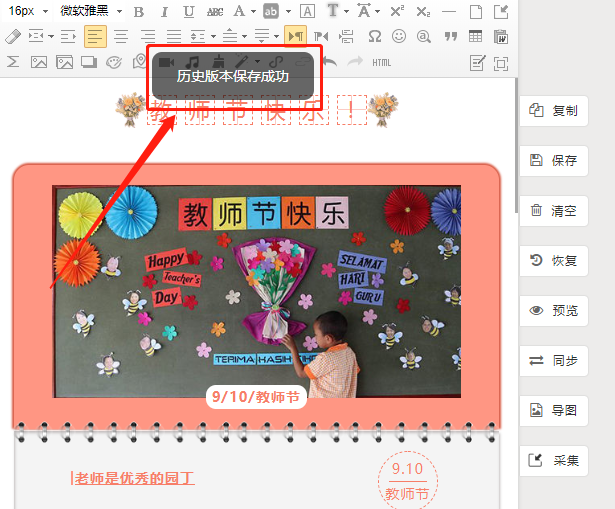The height and width of the screenshot is (509, 615).
Task: Expand the background color picker arrow
Action: coord(288,12)
